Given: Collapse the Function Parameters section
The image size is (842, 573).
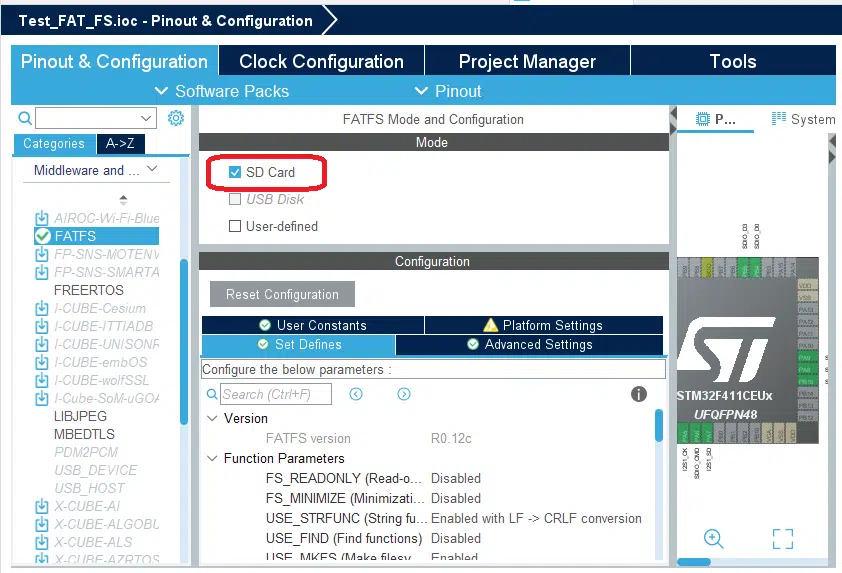Looking at the screenshot, I should click(x=213, y=458).
